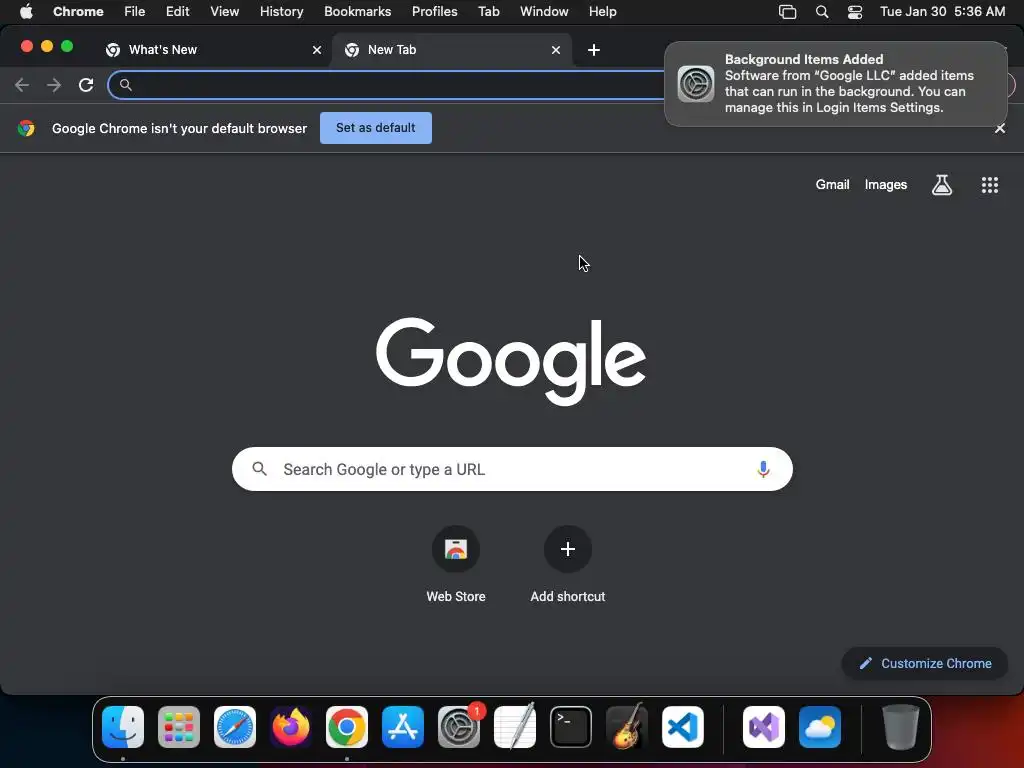Reload the page with the refresh icon
Viewport: 1024px width, 768px height.
pyautogui.click(x=86, y=85)
